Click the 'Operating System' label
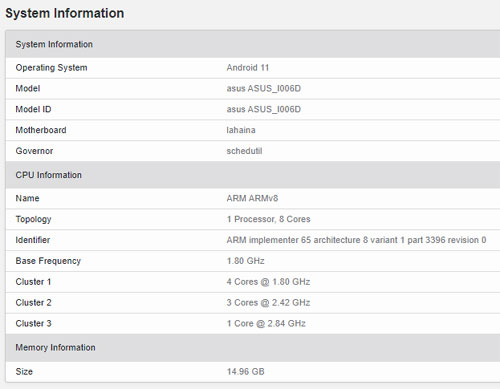The width and height of the screenshot is (500, 389). click(51, 68)
